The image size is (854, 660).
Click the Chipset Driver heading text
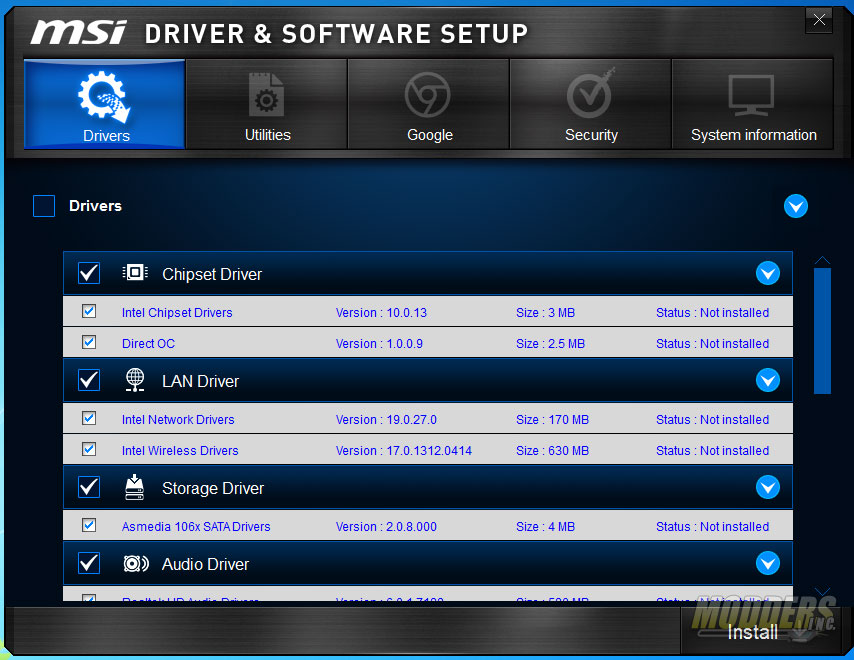point(212,274)
